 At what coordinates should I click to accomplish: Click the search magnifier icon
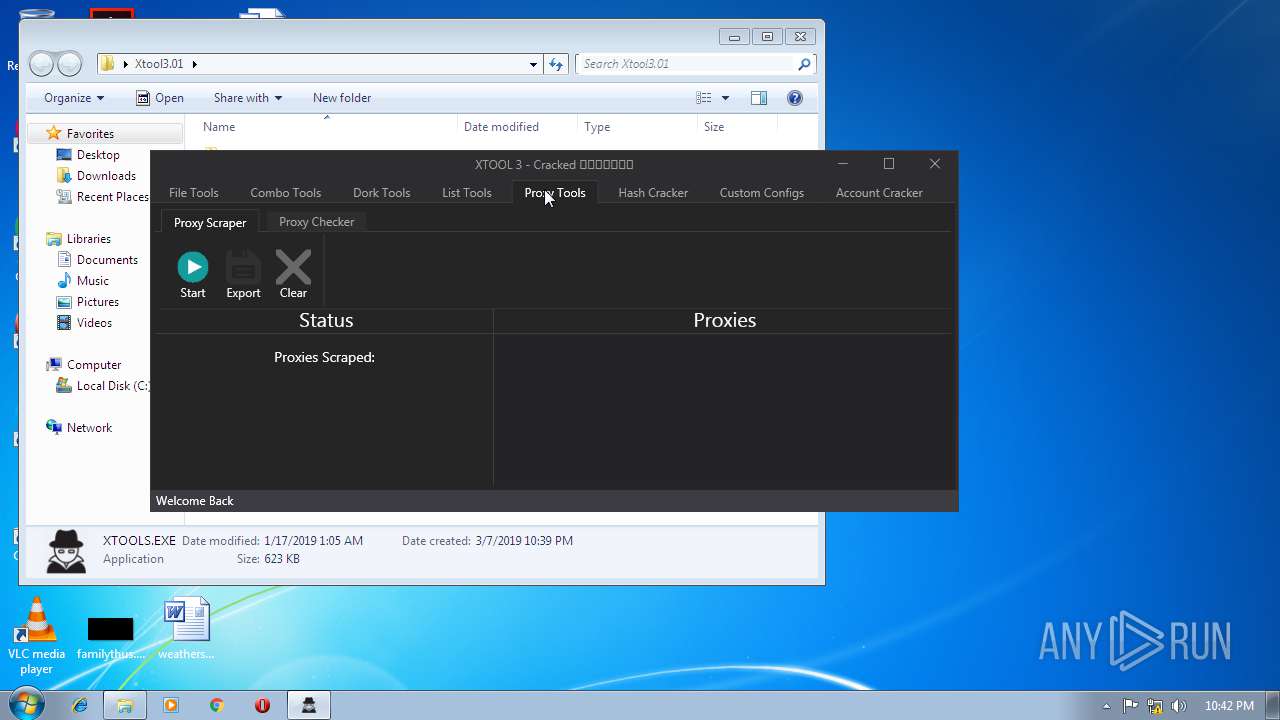click(804, 64)
